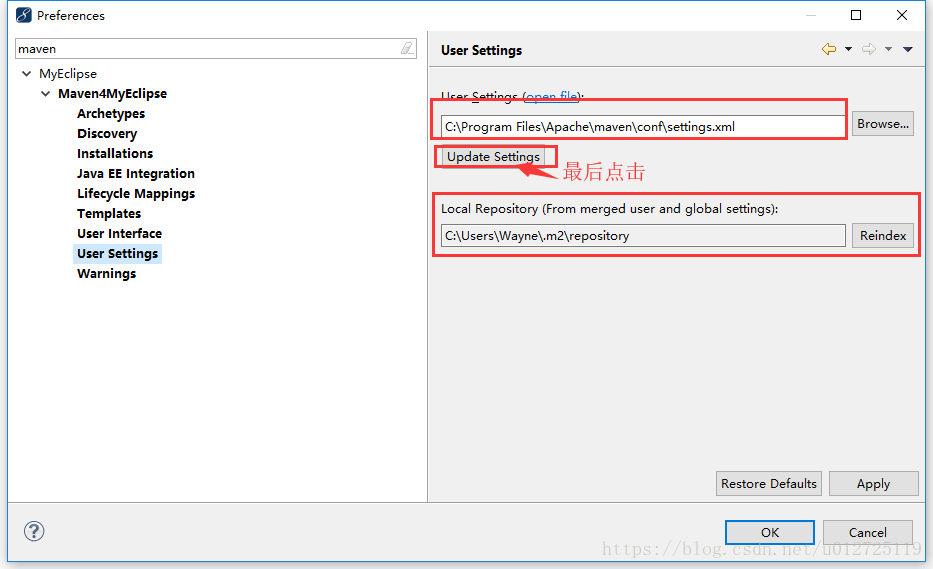Click Restore Defaults button
933x569 pixels.
pyautogui.click(x=769, y=483)
